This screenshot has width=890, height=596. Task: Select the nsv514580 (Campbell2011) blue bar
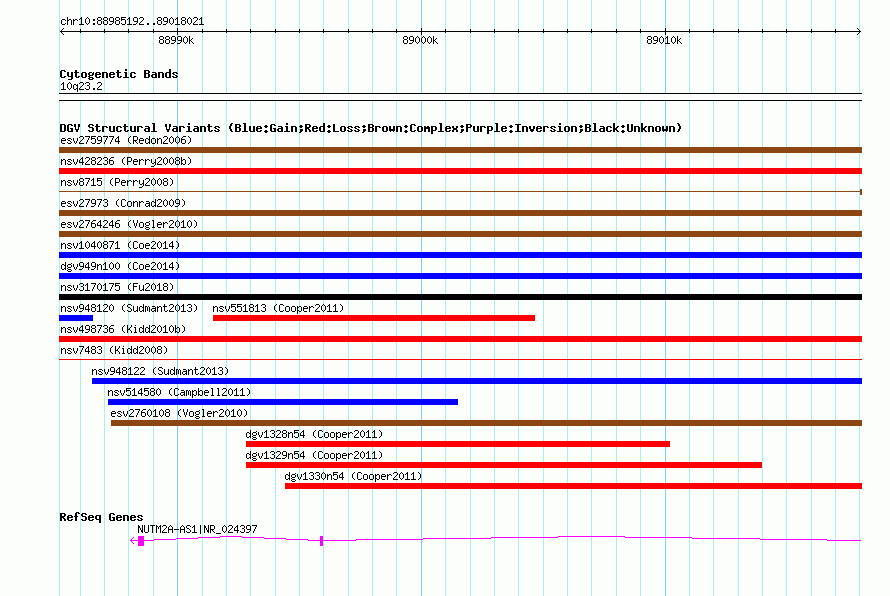283,402
